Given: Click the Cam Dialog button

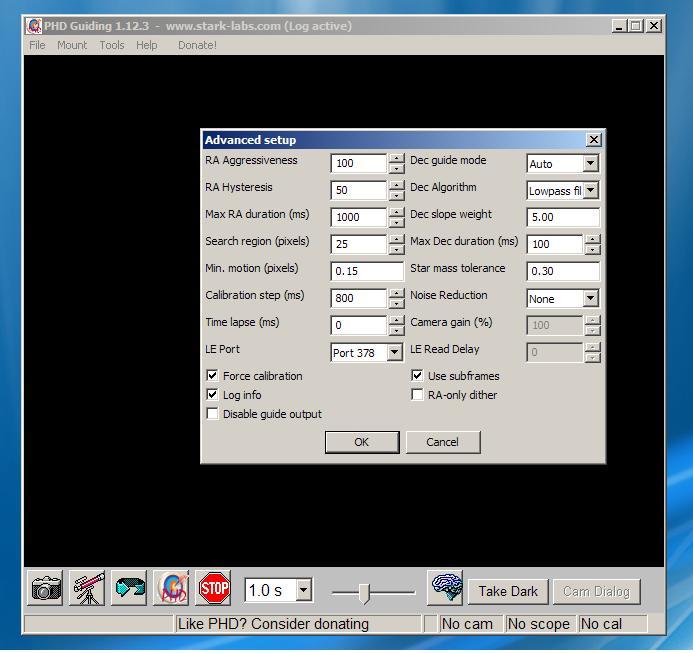Looking at the screenshot, I should [596, 591].
